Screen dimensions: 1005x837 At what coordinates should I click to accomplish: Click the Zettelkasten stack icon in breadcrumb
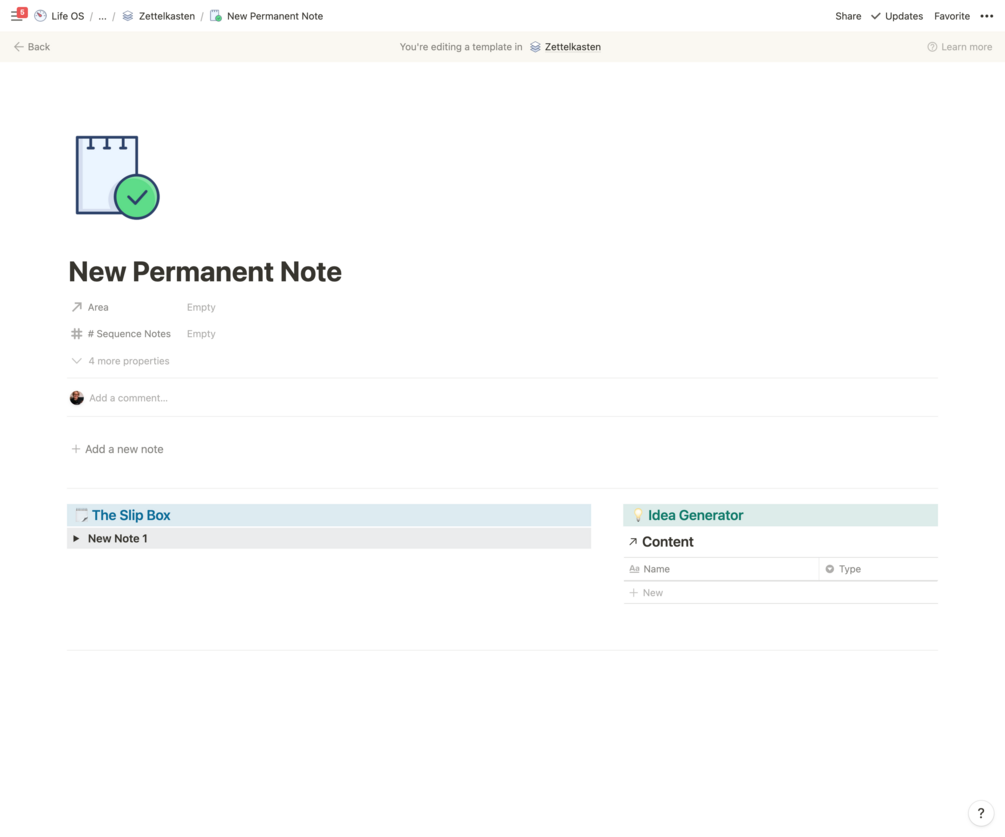coord(128,16)
